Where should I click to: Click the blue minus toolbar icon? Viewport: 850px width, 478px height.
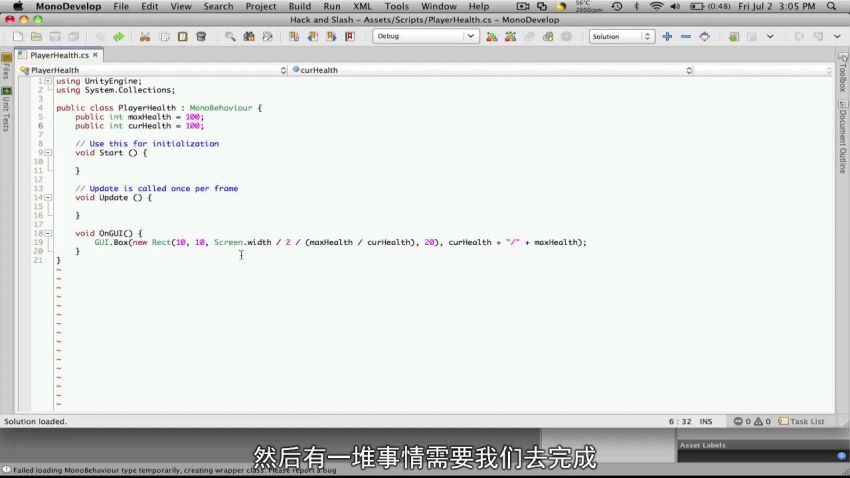685,37
